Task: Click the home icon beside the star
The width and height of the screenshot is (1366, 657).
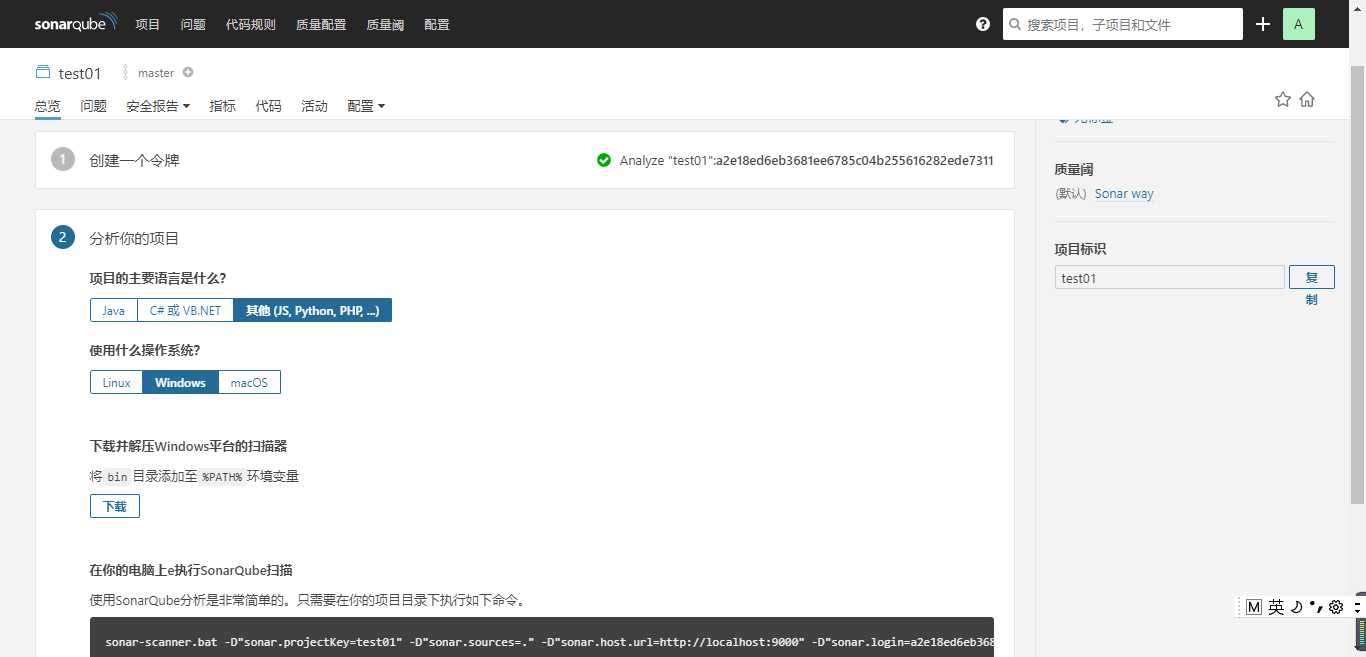Action: (1307, 99)
